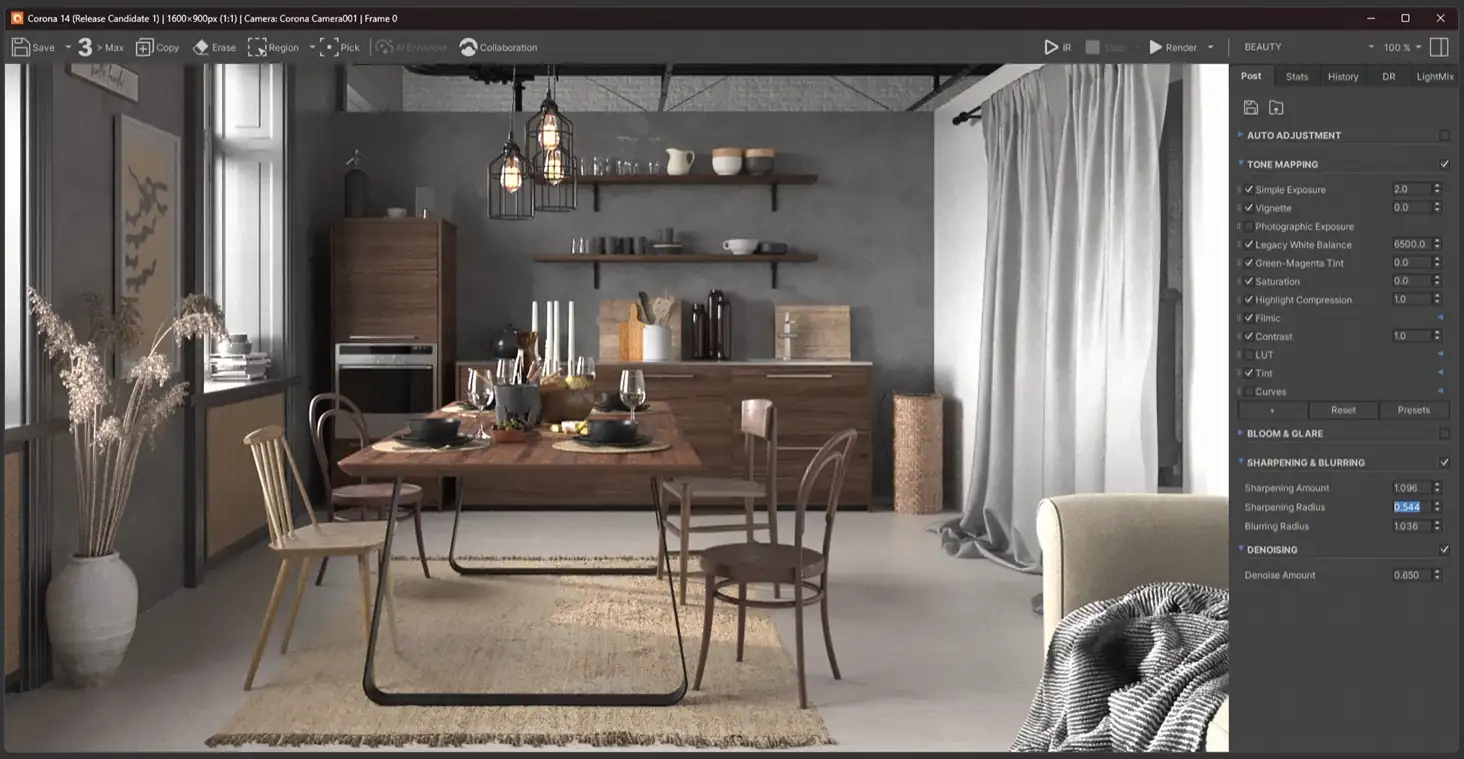Click the Simple Exposure spinner arrows
Viewport: 1464px width, 759px height.
pos(1437,189)
